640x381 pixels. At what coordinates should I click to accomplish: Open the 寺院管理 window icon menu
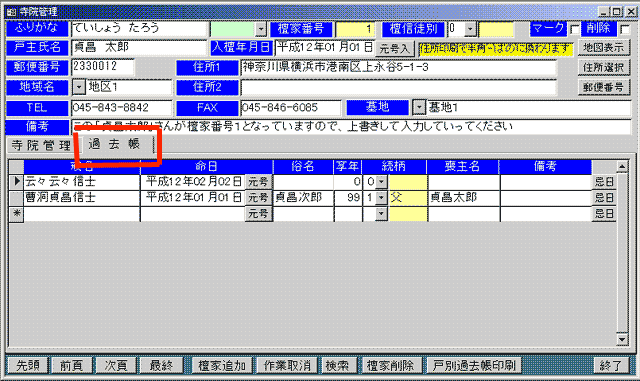(11, 12)
